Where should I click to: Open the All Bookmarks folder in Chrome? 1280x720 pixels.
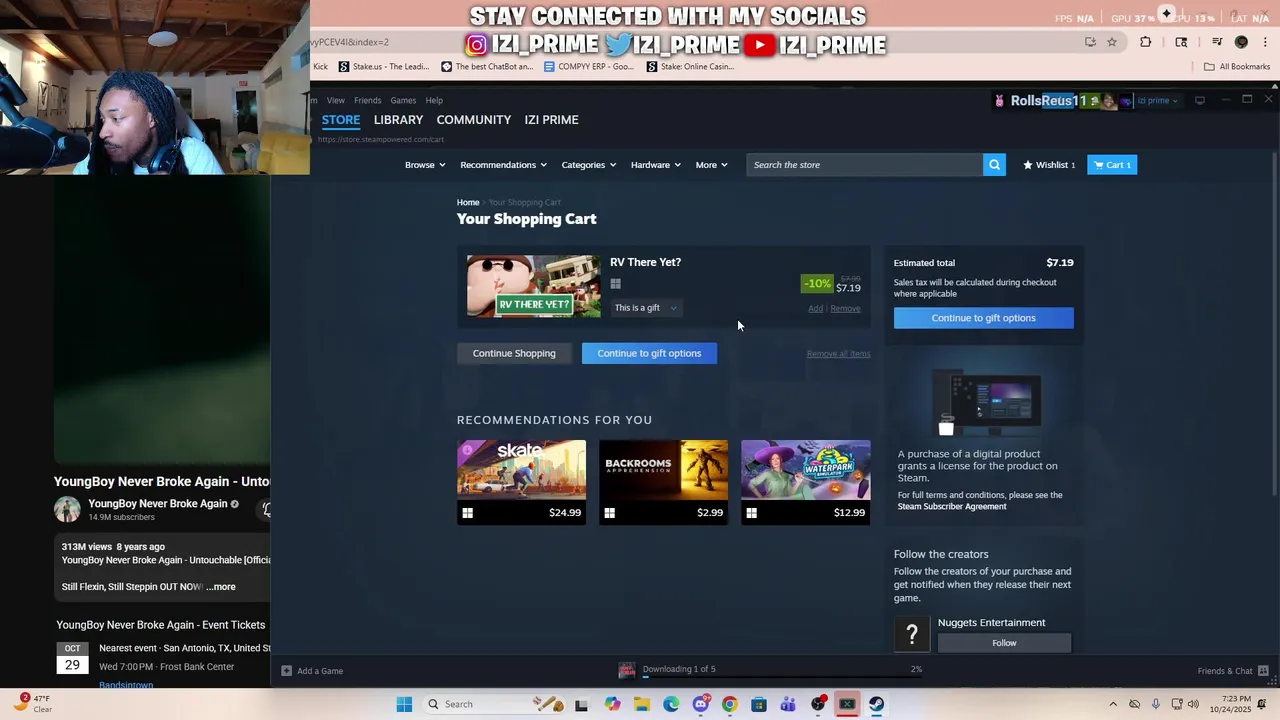pos(1237,67)
